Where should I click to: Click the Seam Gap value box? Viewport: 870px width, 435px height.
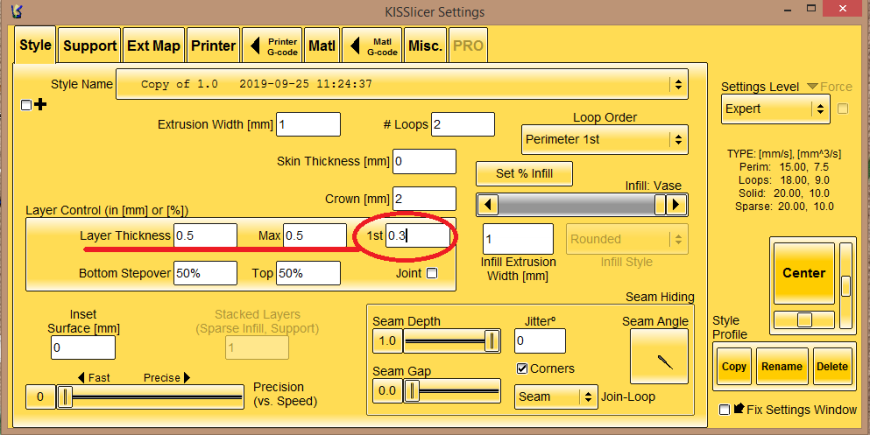pos(387,391)
